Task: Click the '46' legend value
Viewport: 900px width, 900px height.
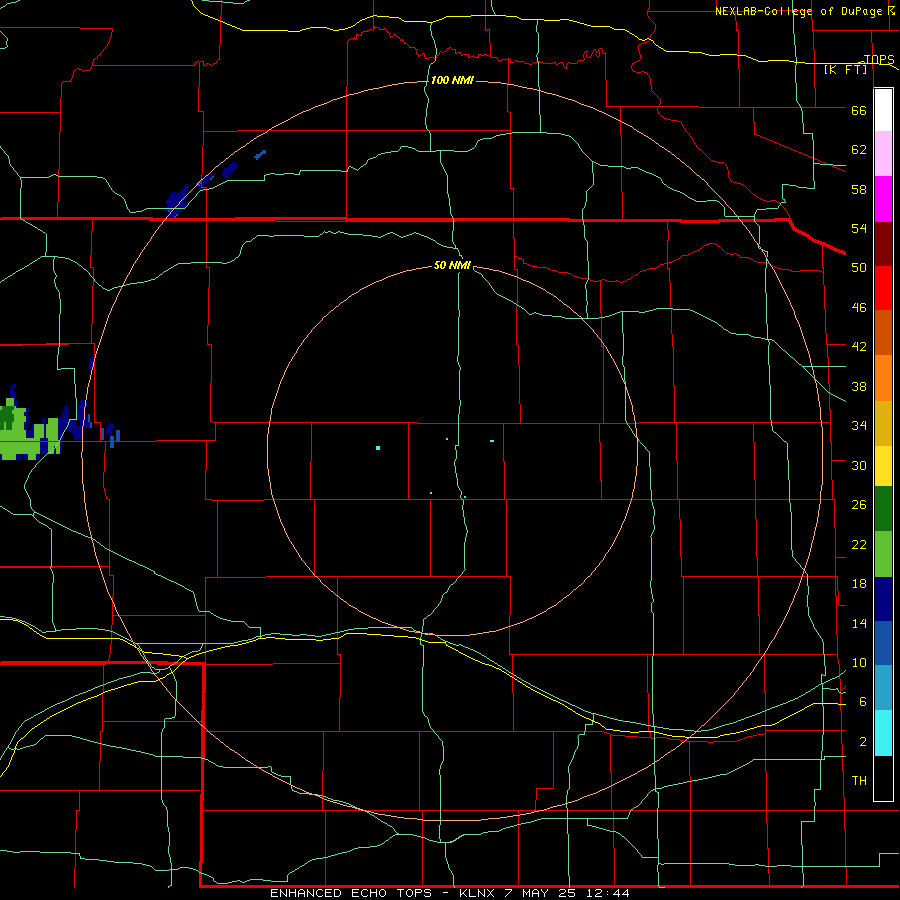Action: click(859, 307)
